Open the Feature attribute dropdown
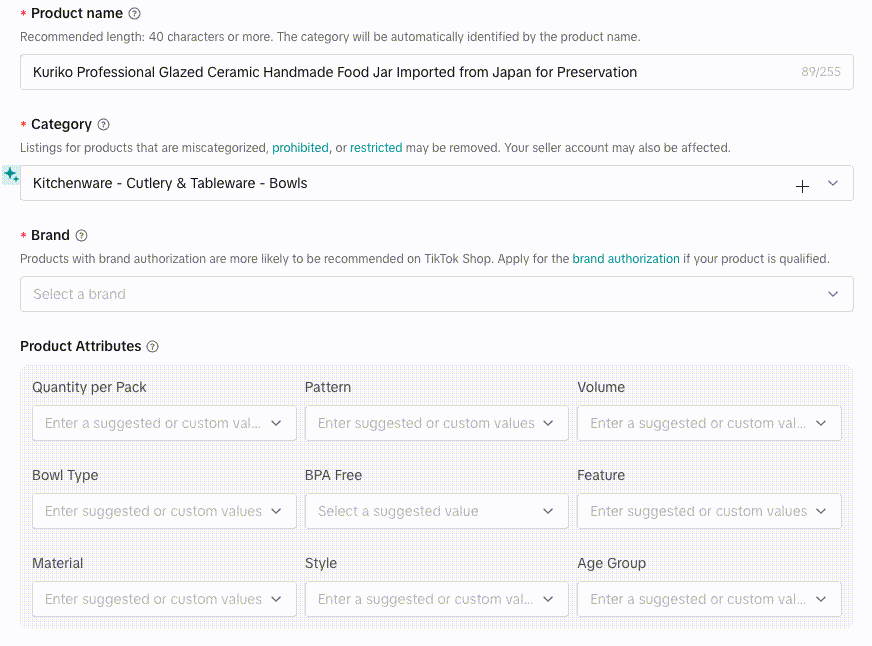Viewport: 872px width, 646px height. [x=709, y=511]
